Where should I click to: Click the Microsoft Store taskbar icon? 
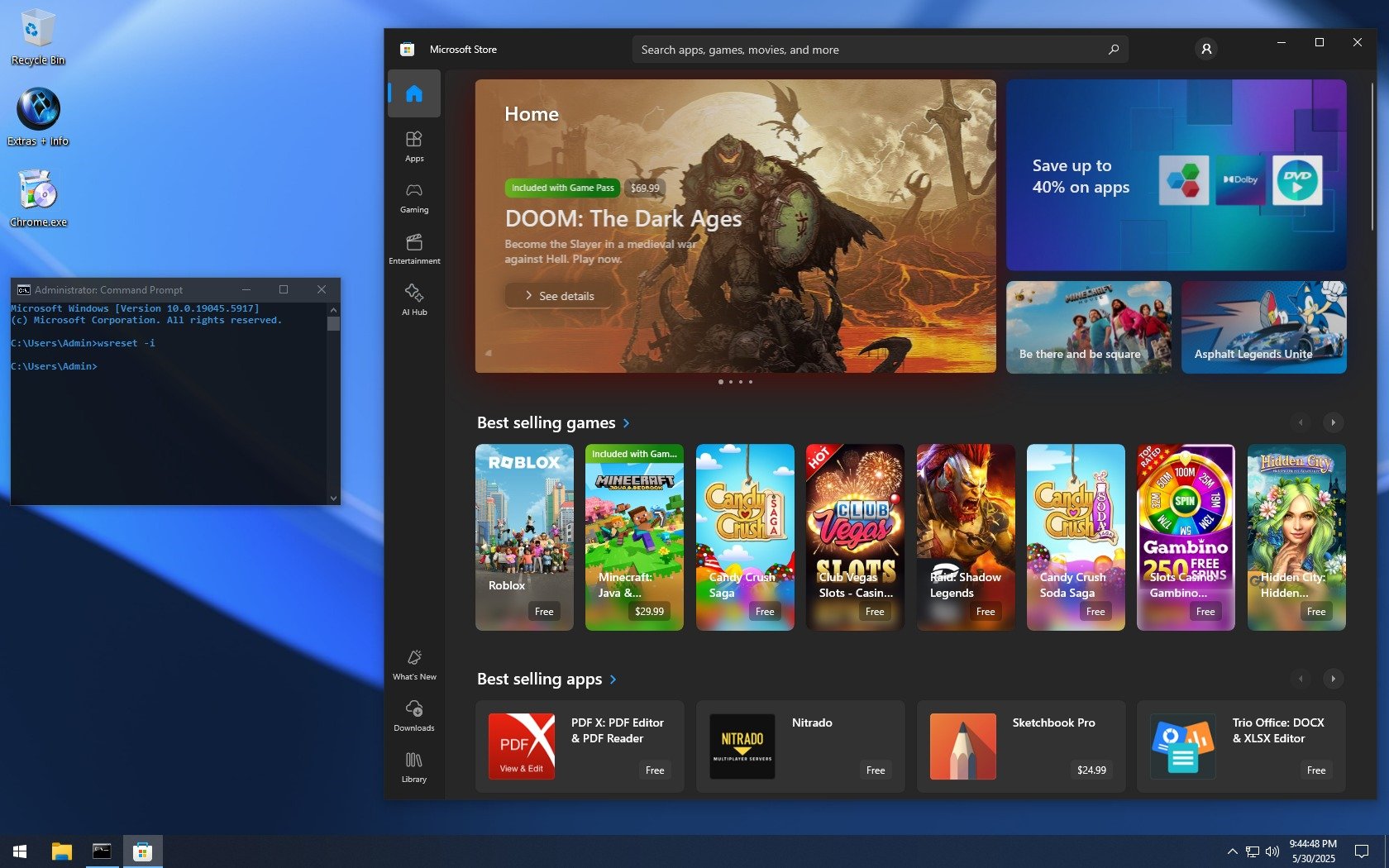(142, 851)
